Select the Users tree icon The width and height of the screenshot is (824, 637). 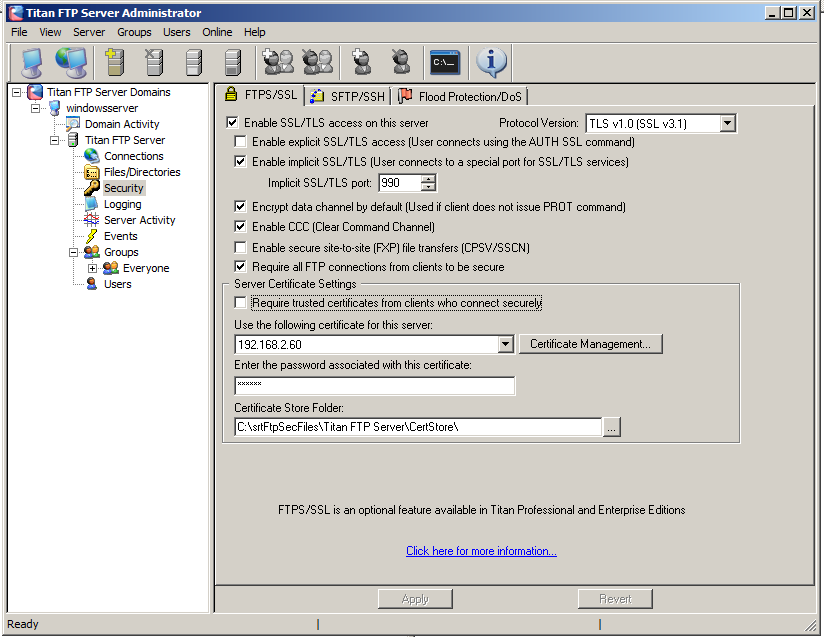[x=92, y=284]
